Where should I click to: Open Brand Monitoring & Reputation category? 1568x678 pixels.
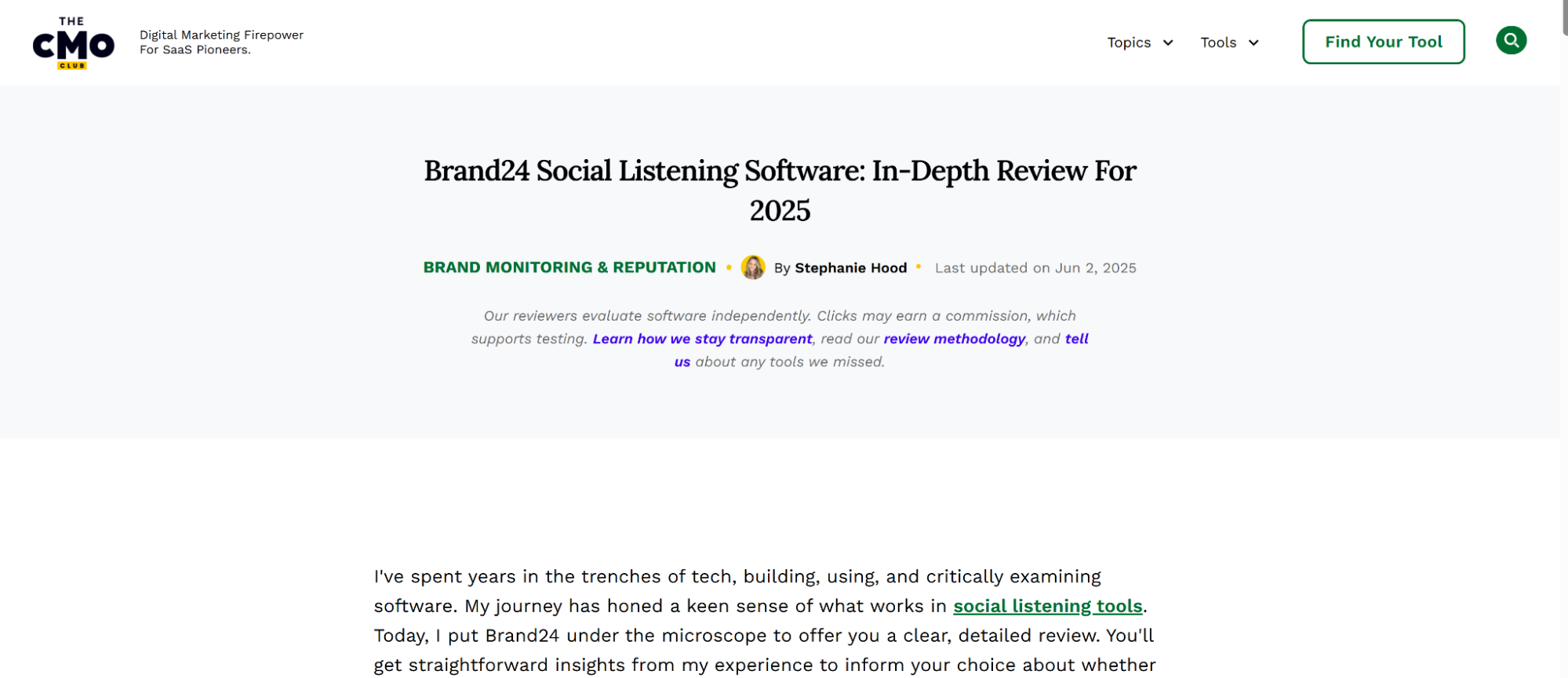(x=569, y=267)
